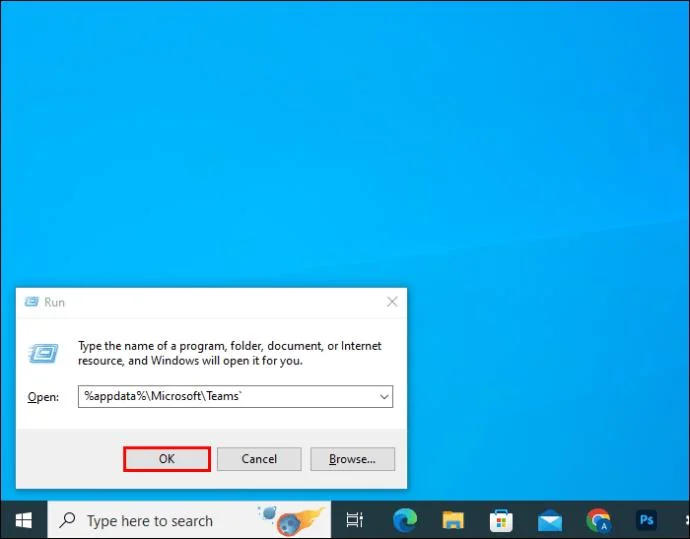Image resolution: width=690 pixels, height=539 pixels.
Task: Cancel the Run dialog
Action: [259, 459]
